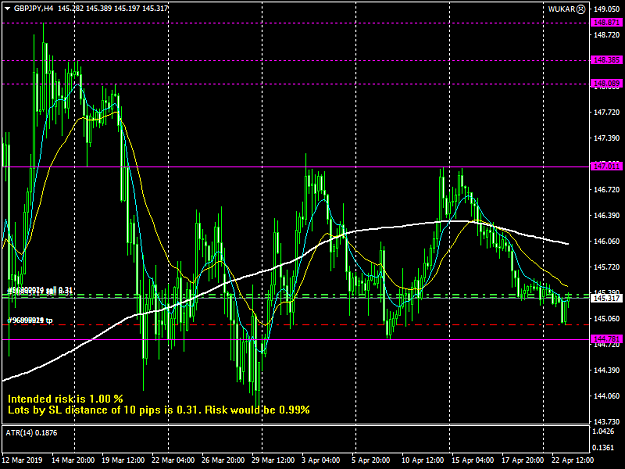Select the sell 0.31 order line label
Screen dimensions: 625x469
tap(40, 291)
